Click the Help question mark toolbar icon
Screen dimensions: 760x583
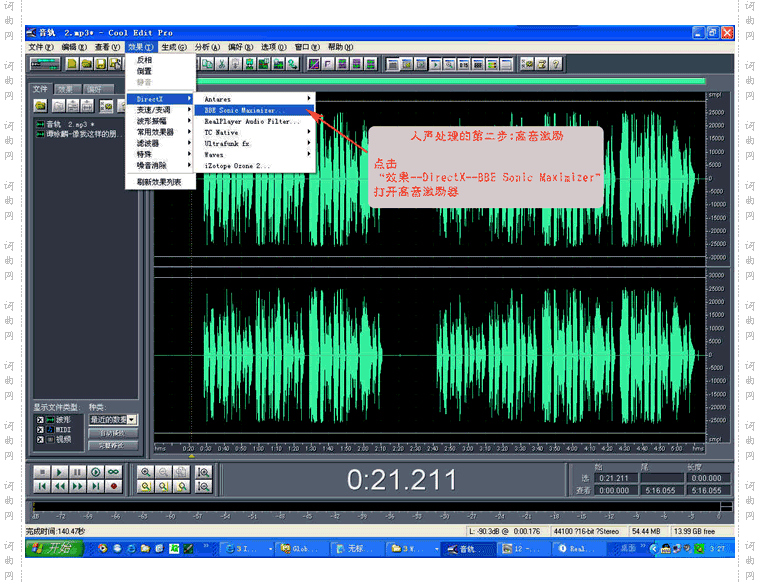click(556, 64)
